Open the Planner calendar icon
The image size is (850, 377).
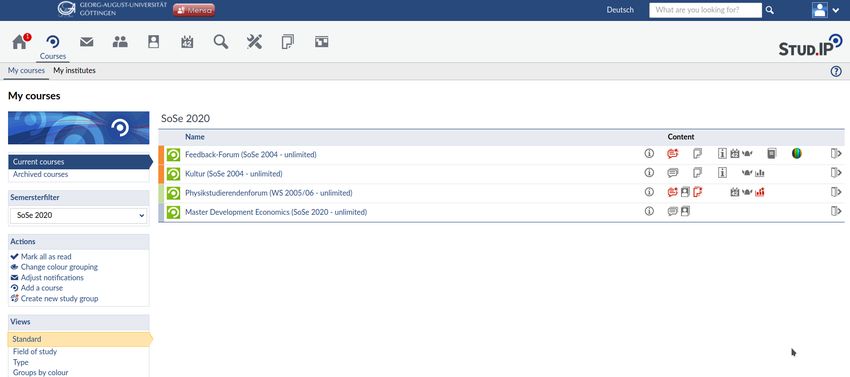tap(187, 42)
